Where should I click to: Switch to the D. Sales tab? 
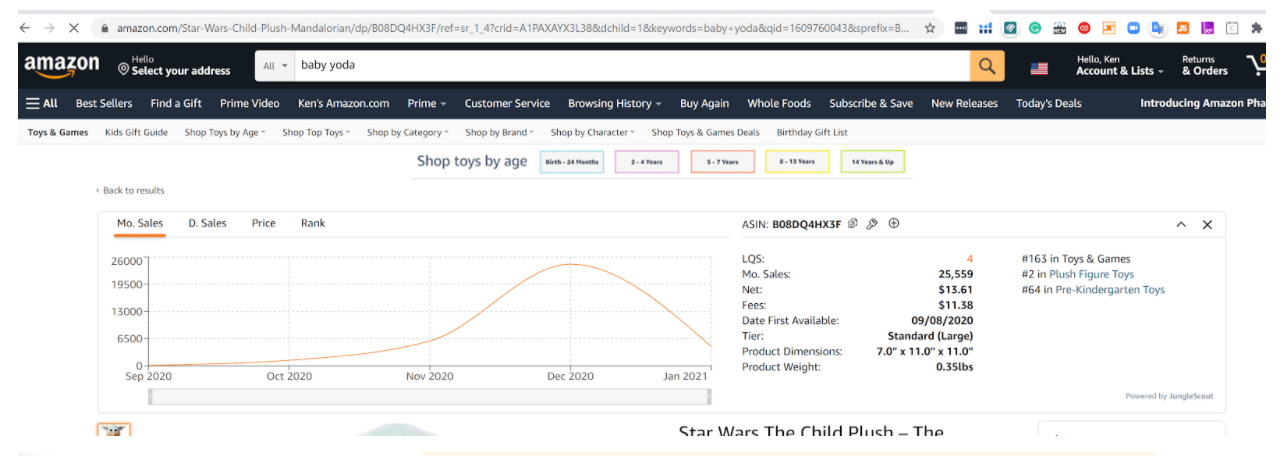pos(207,223)
